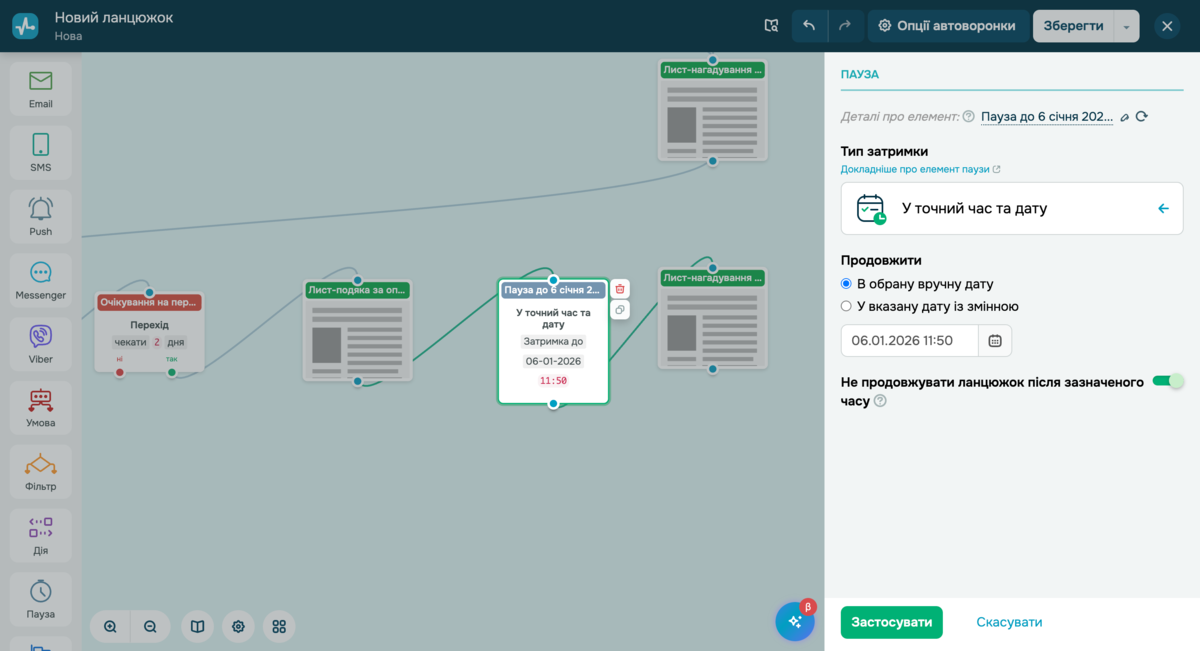Delete the selected Пауза node
The image size is (1200, 651).
pyautogui.click(x=620, y=289)
